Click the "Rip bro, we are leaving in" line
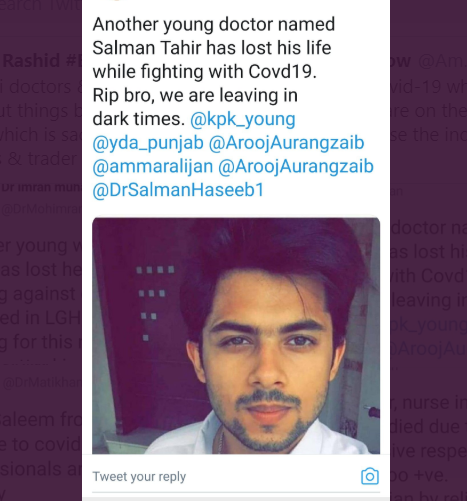The image size is (467, 501). pos(195,96)
